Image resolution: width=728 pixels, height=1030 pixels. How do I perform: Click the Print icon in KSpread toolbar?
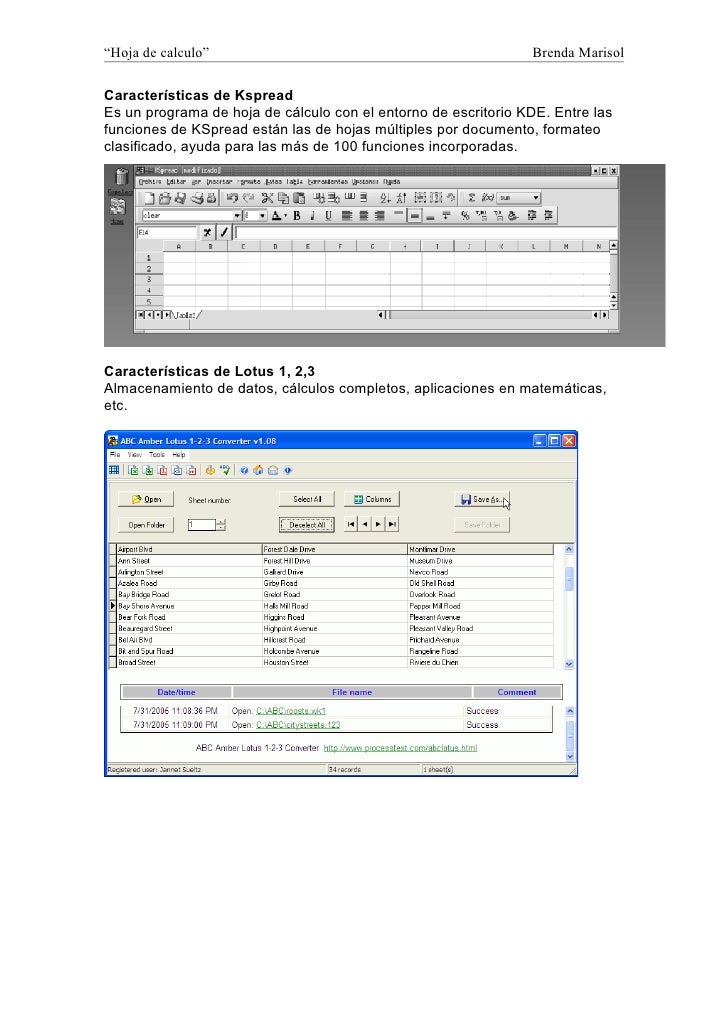point(196,198)
